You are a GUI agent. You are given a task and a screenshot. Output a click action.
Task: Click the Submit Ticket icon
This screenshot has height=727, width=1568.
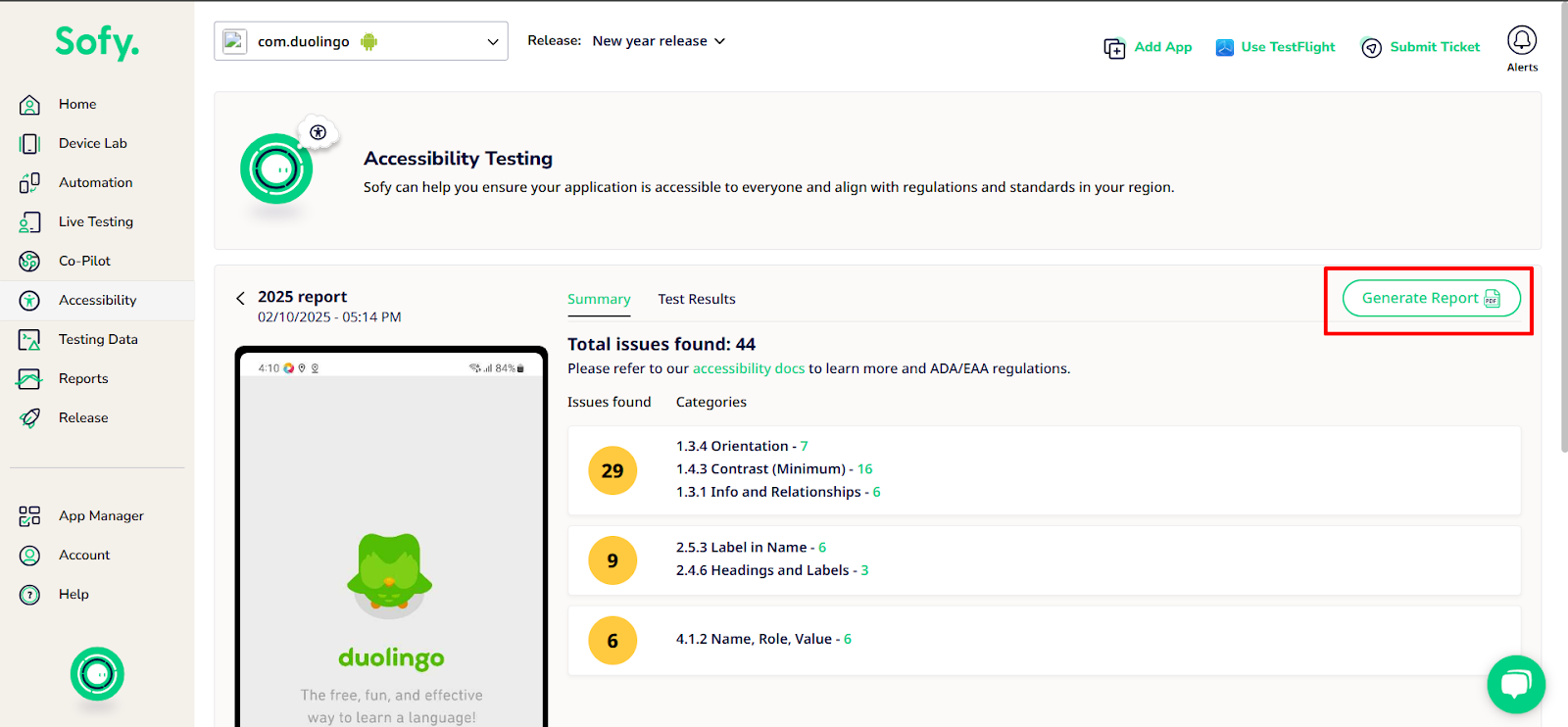click(x=1372, y=48)
